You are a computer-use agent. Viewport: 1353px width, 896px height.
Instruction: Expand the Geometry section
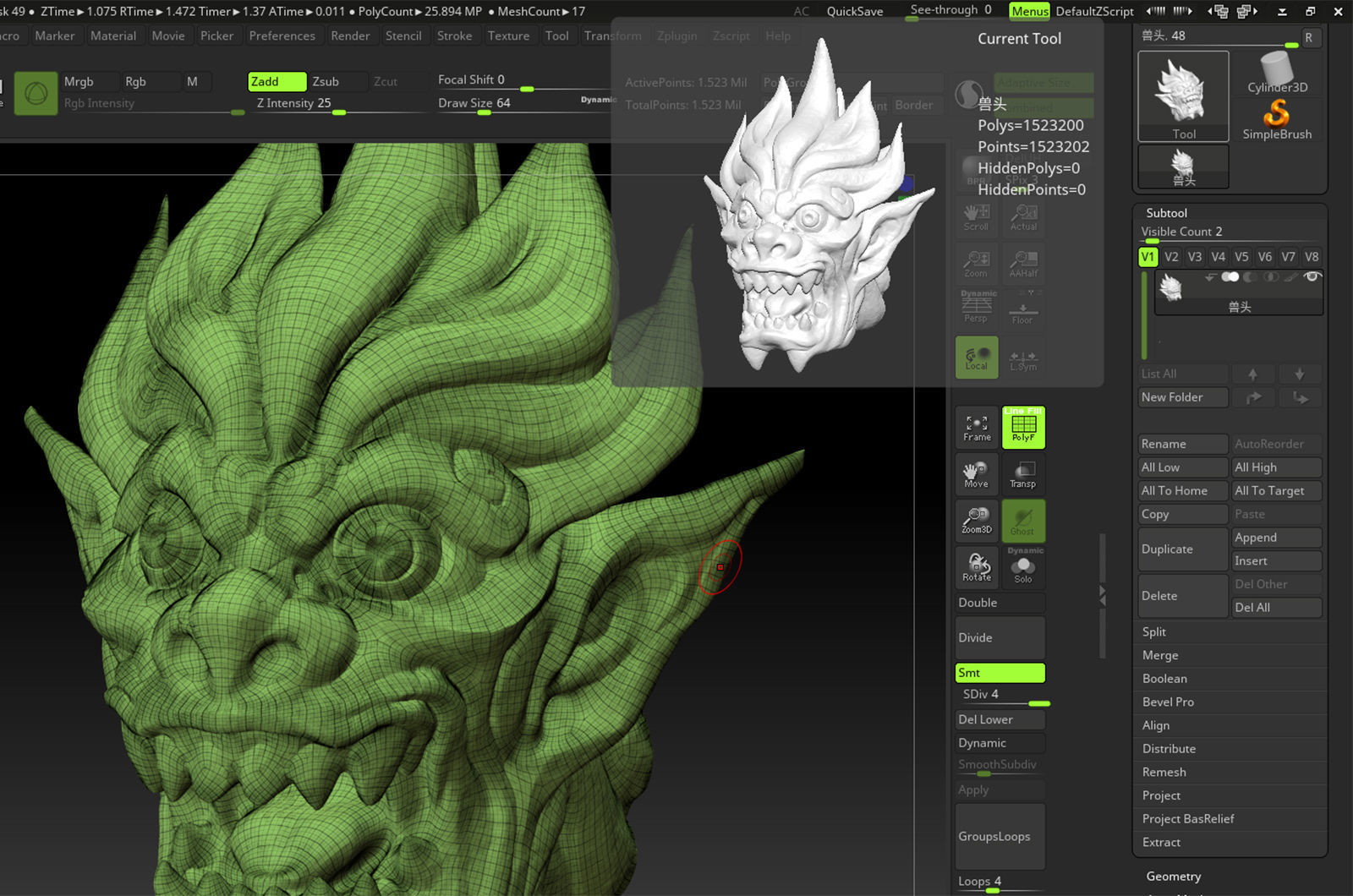coord(1173,877)
